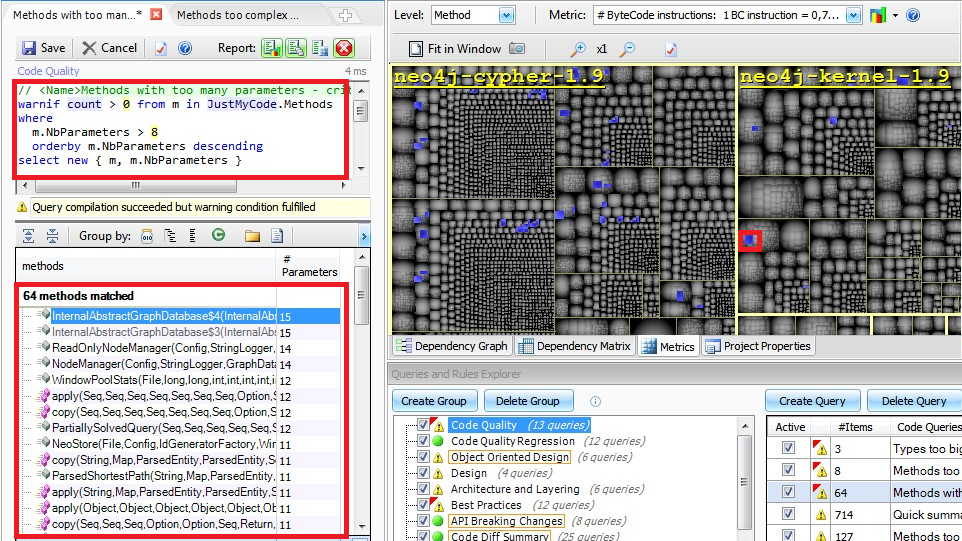The image size is (962, 541).
Task: Group by assembly jar icon
Action: (x=147, y=236)
